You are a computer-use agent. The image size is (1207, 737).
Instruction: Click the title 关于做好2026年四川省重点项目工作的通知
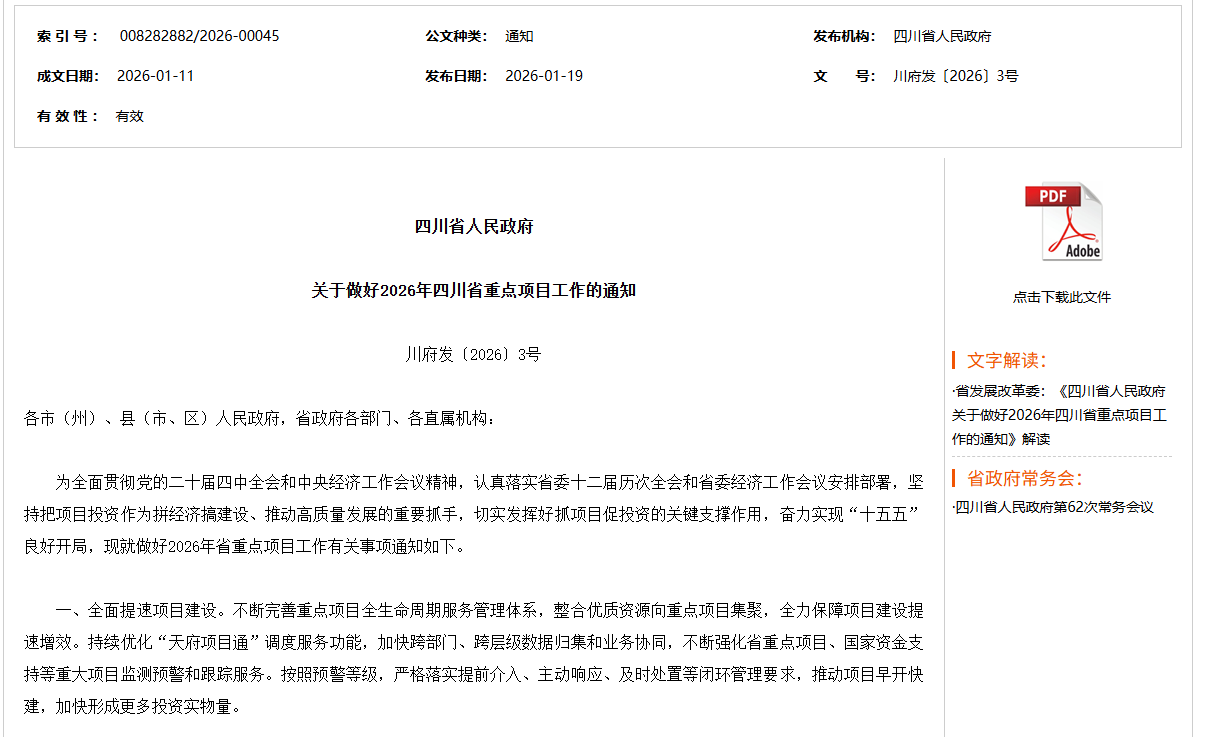[474, 290]
